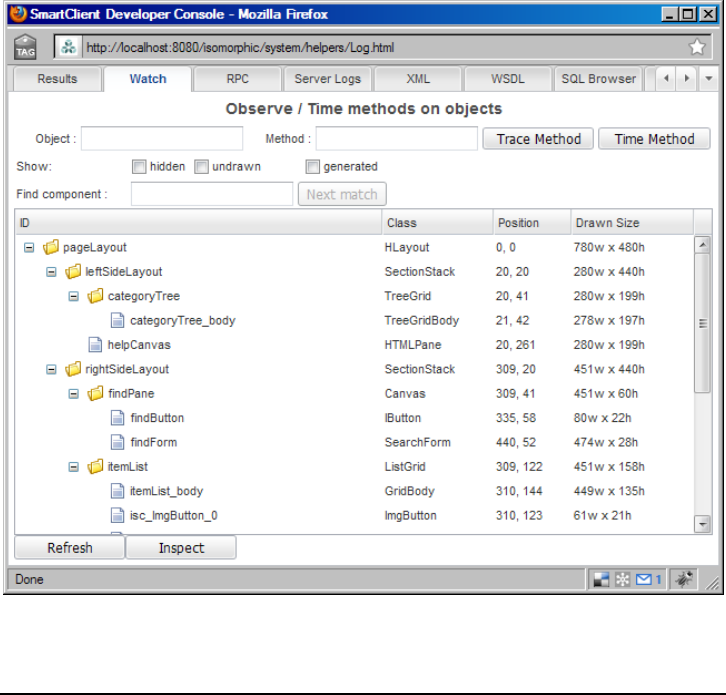The image size is (726, 695).
Task: Open the WSDL tab
Action: [x=508, y=79]
